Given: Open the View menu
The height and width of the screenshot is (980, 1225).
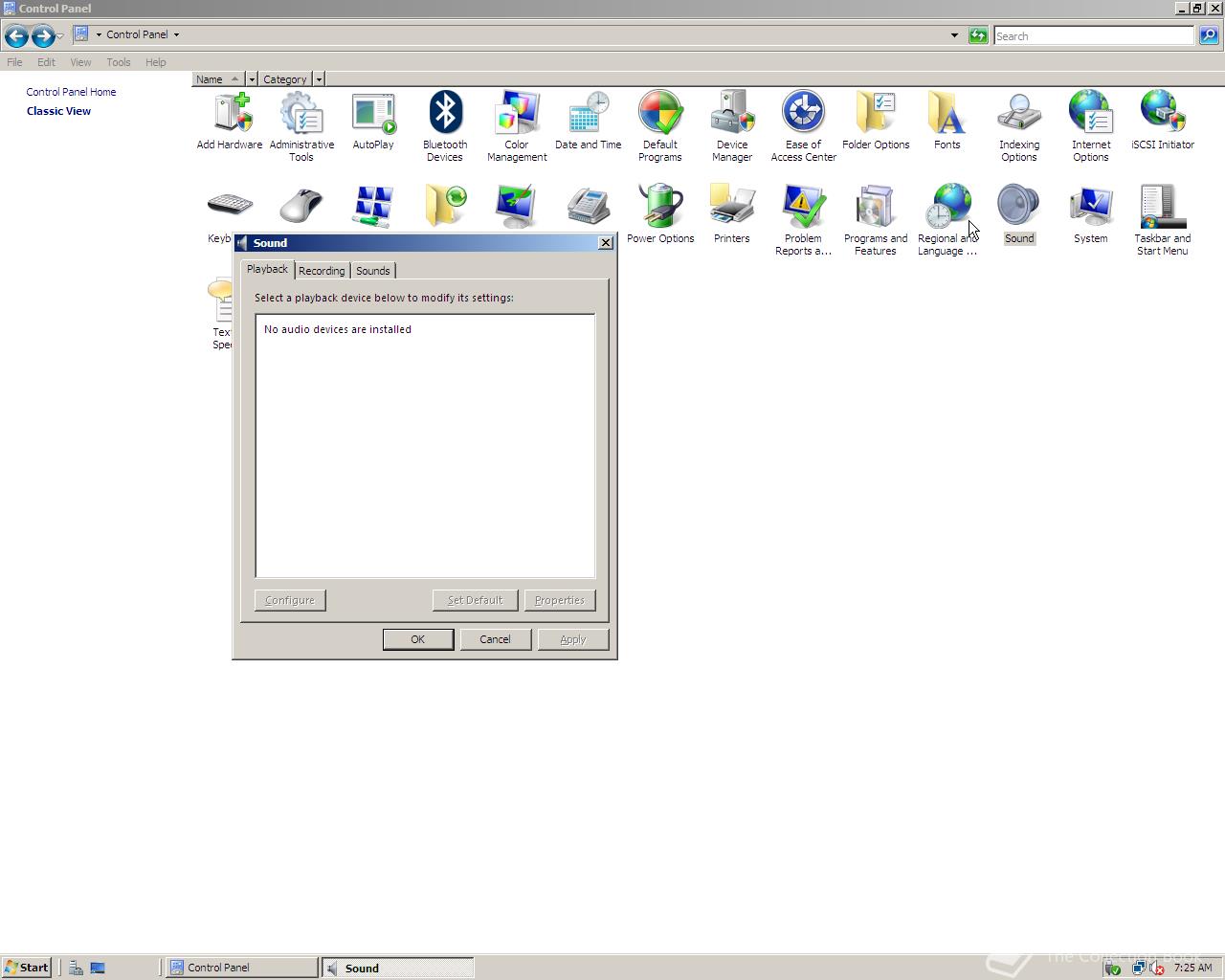Looking at the screenshot, I should (x=80, y=62).
